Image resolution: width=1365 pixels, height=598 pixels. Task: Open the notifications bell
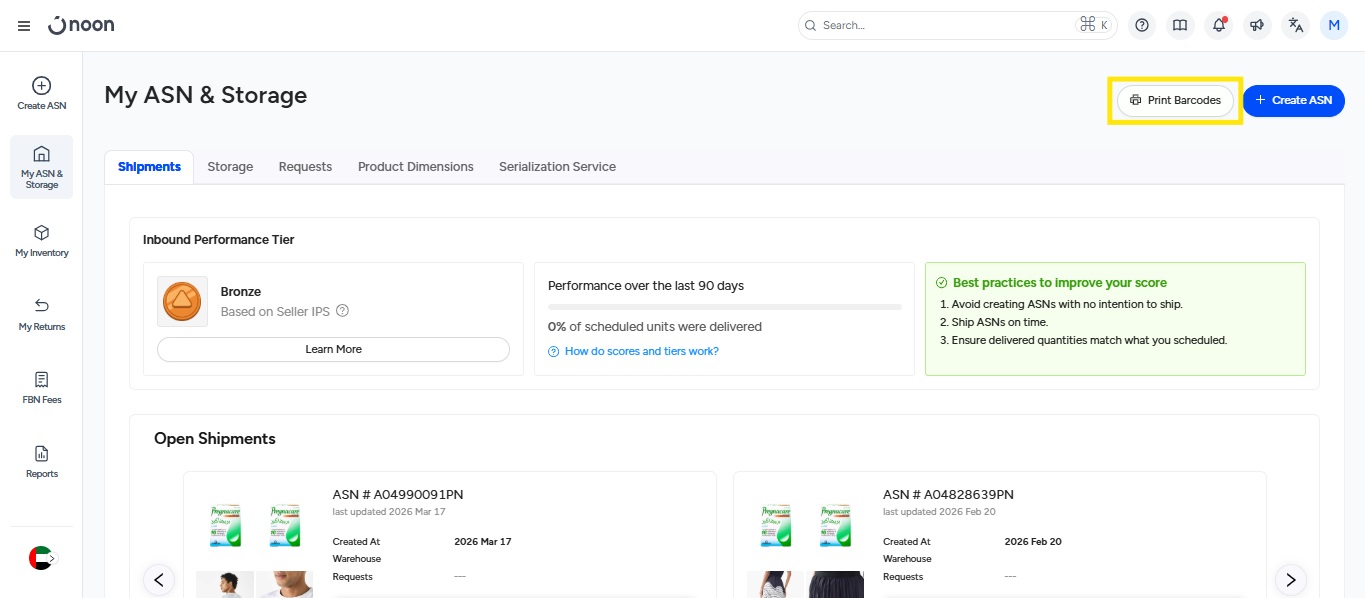point(1219,26)
